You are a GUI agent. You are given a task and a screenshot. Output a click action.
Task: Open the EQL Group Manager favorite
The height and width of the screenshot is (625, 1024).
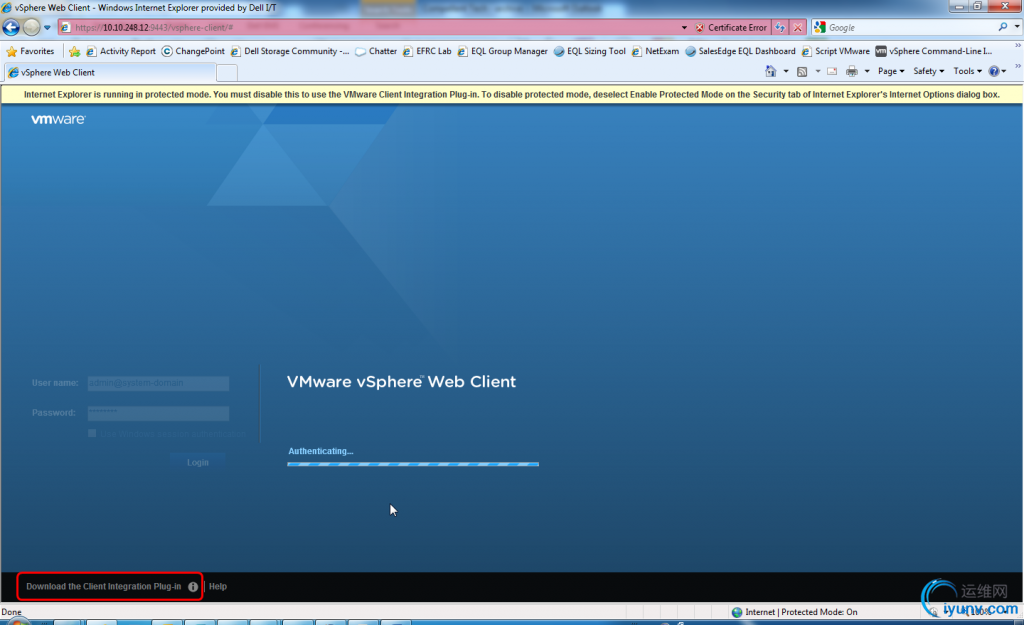click(502, 51)
